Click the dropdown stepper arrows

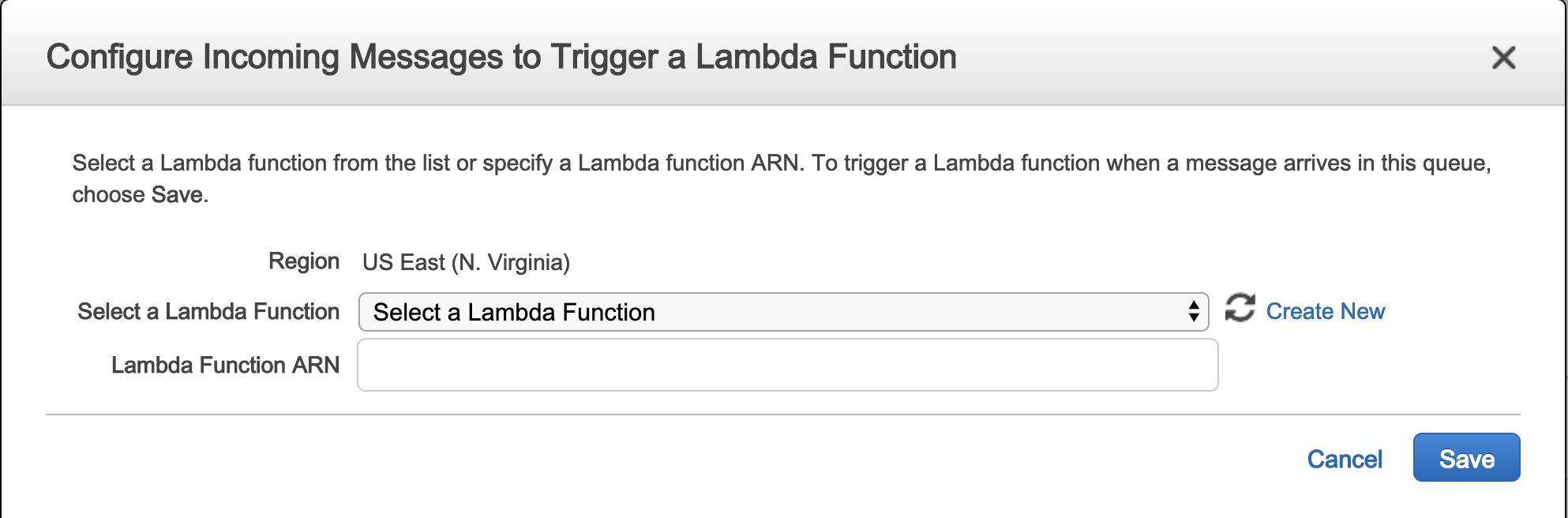1193,312
